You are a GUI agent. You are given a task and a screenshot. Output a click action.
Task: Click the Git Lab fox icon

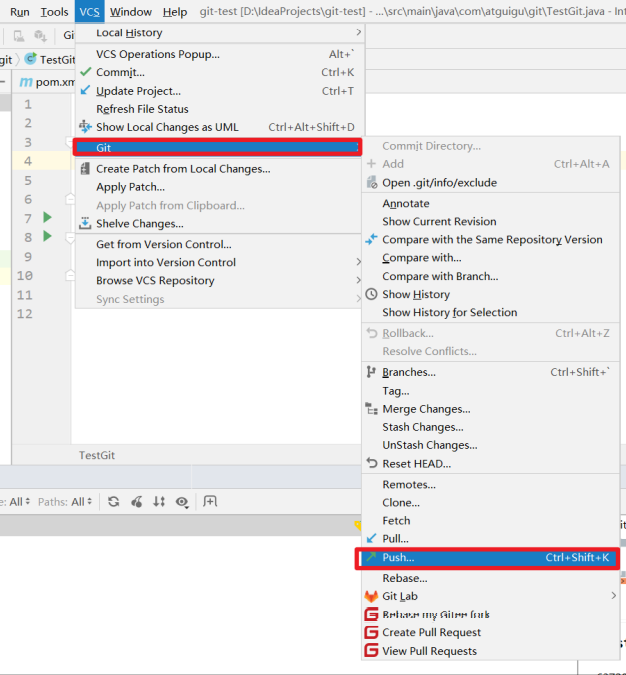[371, 596]
